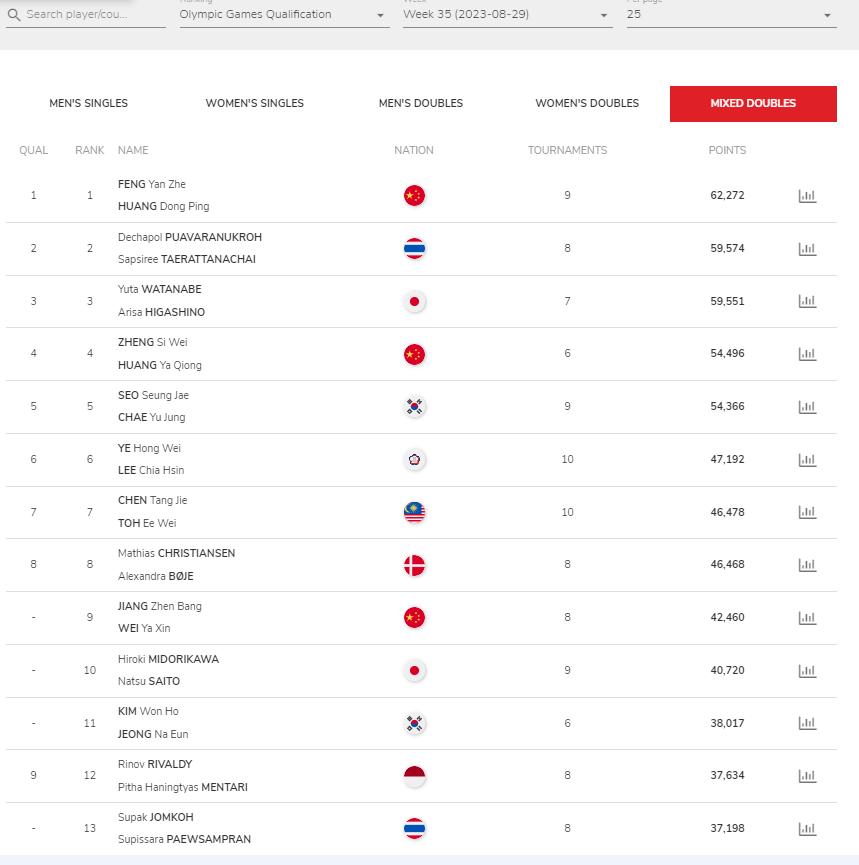Switch to Men's Singles tab
Viewport: 859px width, 865px height.
pos(88,103)
